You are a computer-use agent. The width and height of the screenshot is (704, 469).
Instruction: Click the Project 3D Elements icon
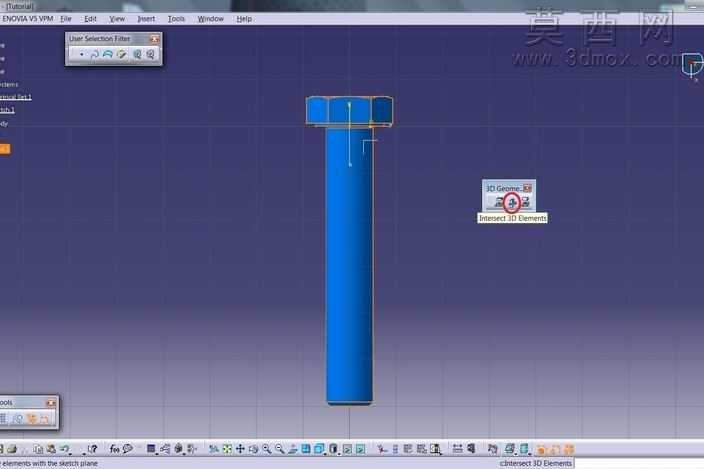tap(499, 203)
